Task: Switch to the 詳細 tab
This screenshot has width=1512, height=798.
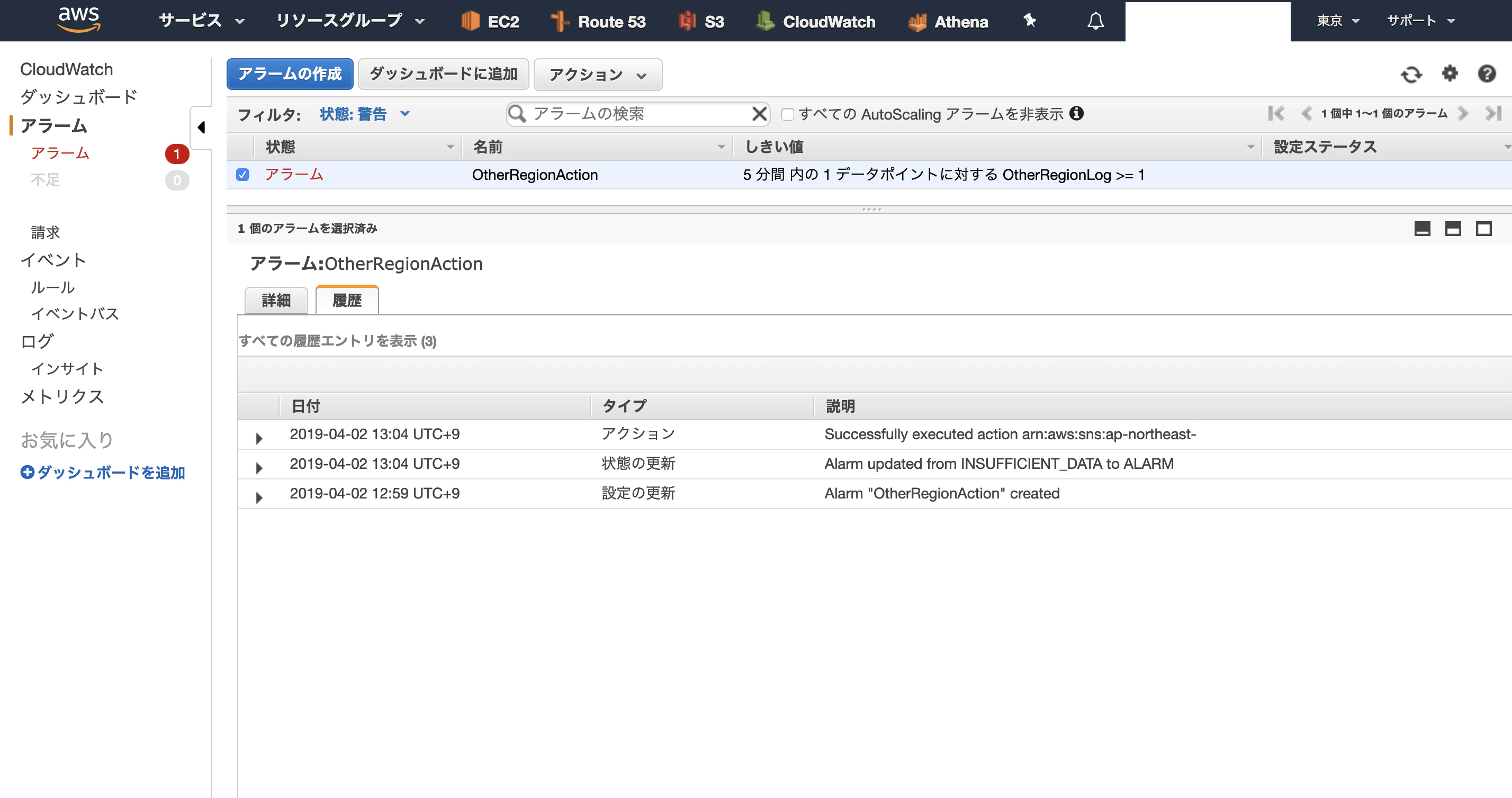Action: (x=276, y=301)
